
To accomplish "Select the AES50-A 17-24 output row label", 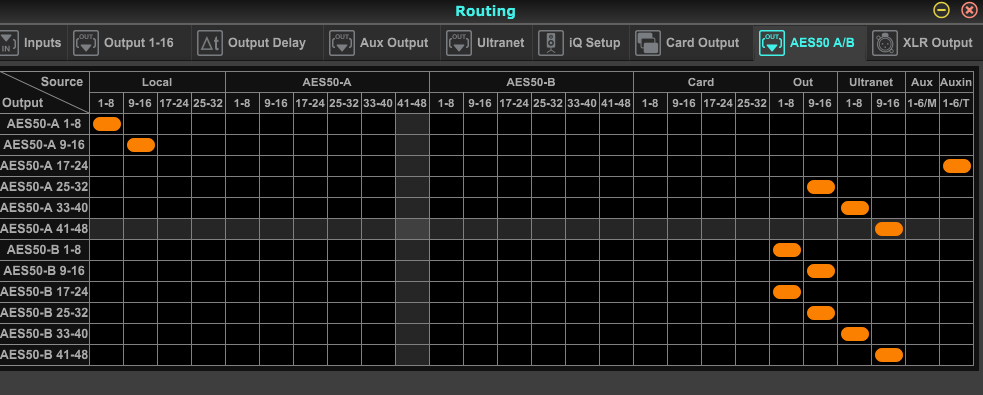I will coord(45,166).
